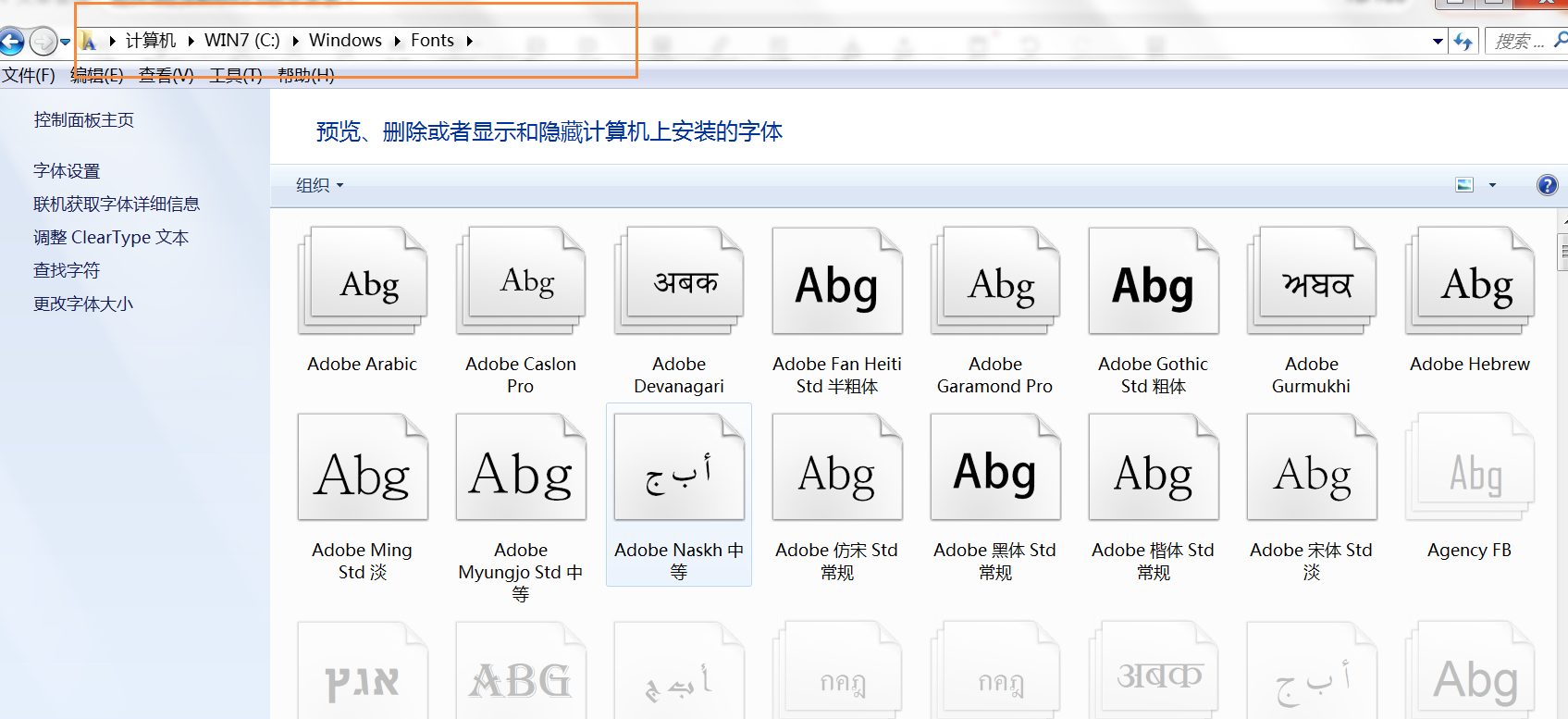Expand arrow after Windows in breadcrumb
Screen dimensions: 1568x719
(398, 41)
